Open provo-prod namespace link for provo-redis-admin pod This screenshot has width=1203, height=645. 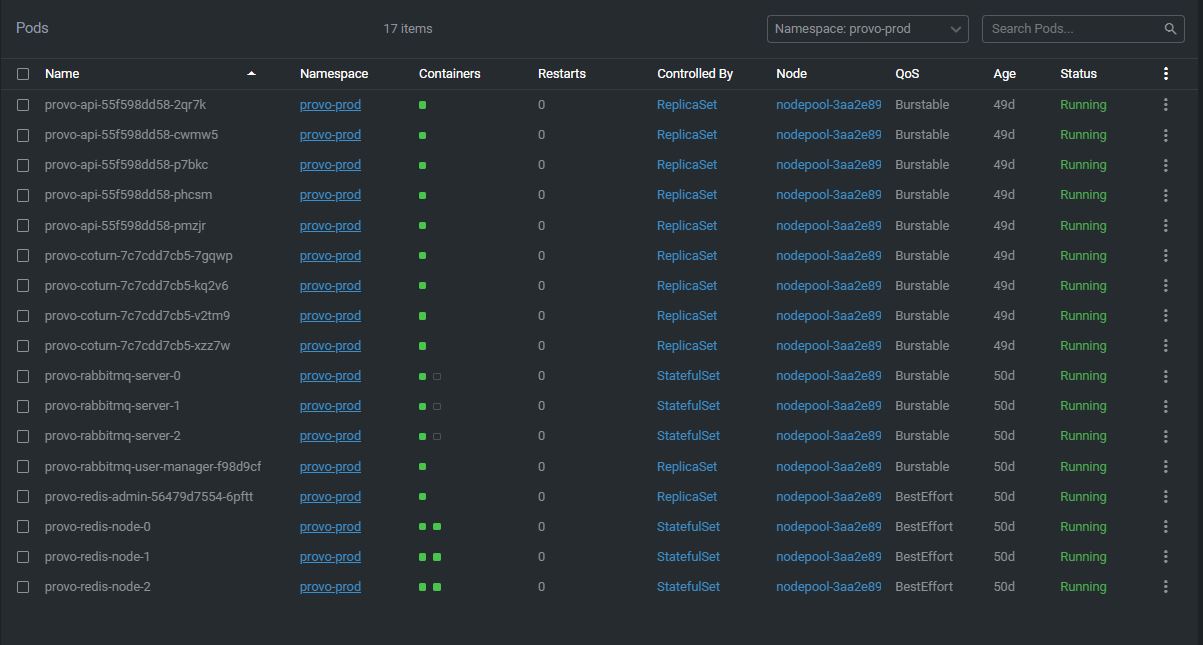pyautogui.click(x=330, y=497)
